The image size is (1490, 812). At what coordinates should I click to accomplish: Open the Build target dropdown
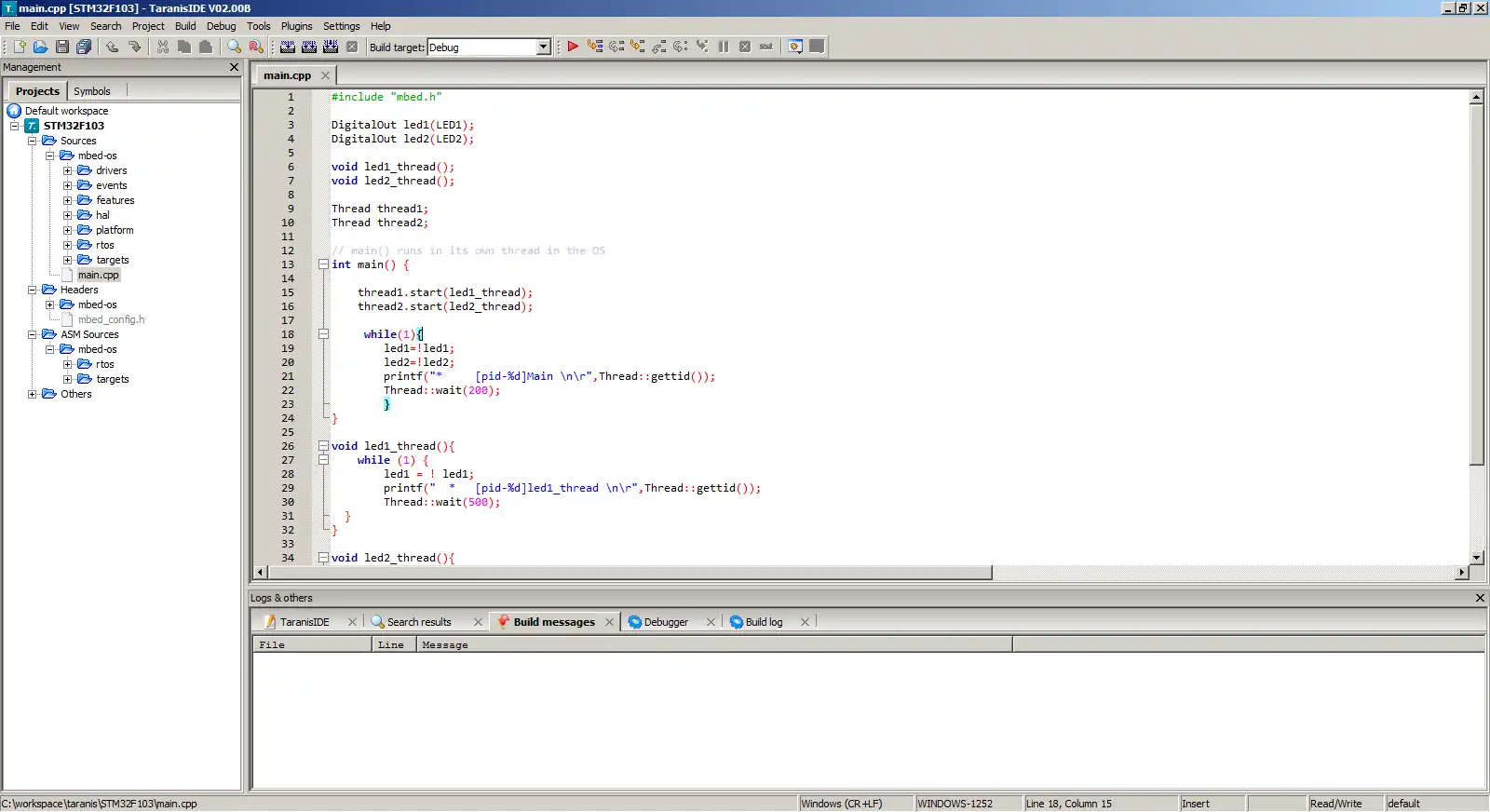[544, 47]
